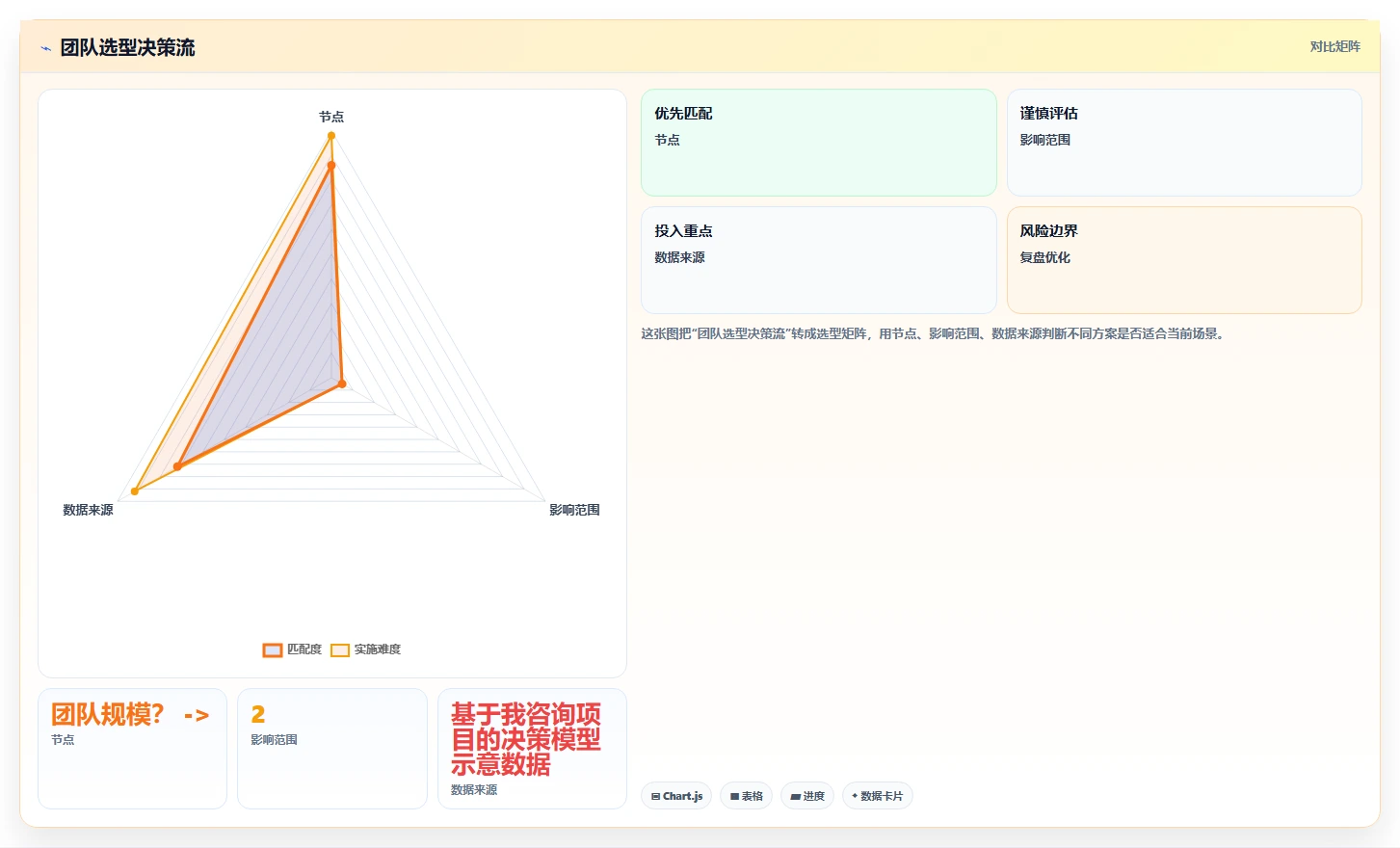The width and height of the screenshot is (1400, 848).
Task: Click 数据来源 text in 投入重点 card
Action: (x=679, y=257)
